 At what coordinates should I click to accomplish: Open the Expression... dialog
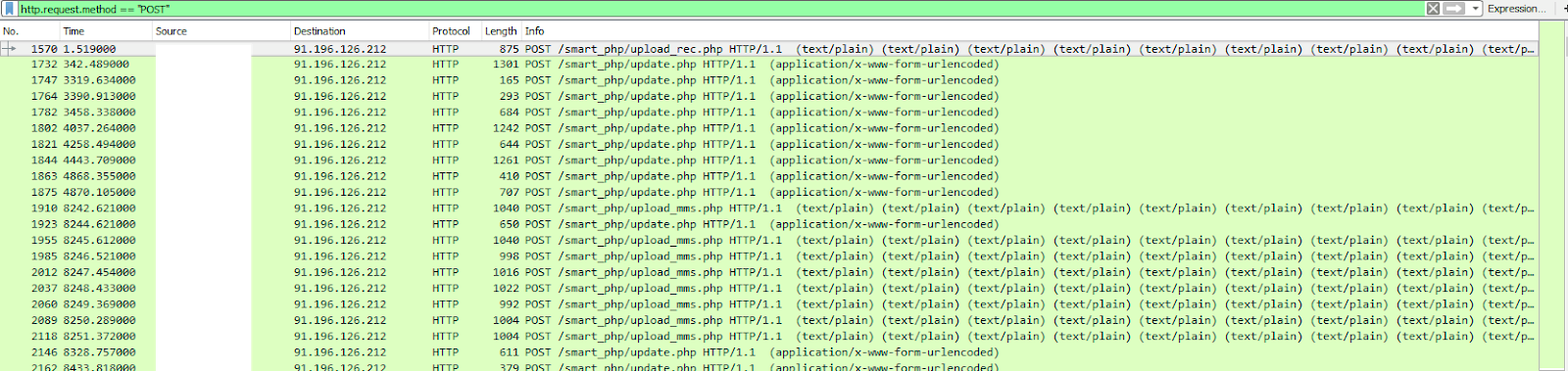(x=1516, y=9)
